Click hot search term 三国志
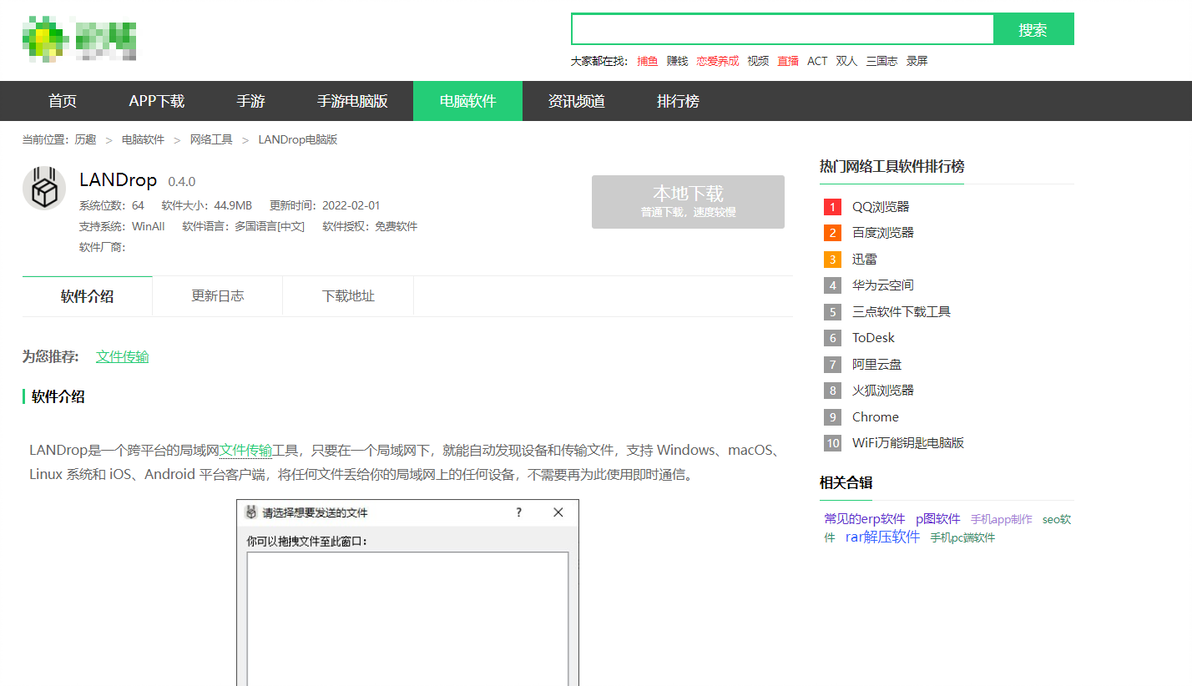The width and height of the screenshot is (1192, 686). pyautogui.click(x=882, y=61)
